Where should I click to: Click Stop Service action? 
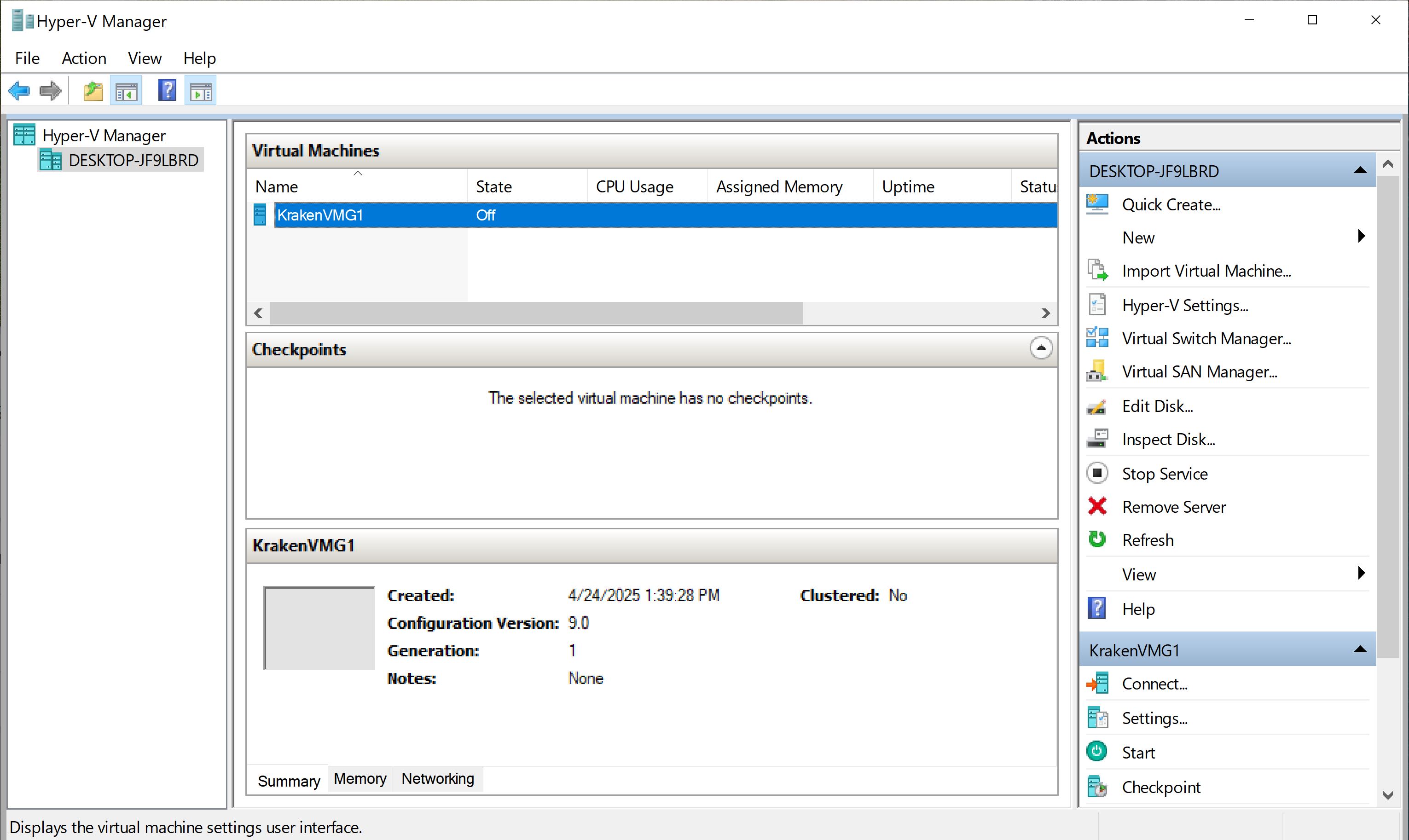1165,473
